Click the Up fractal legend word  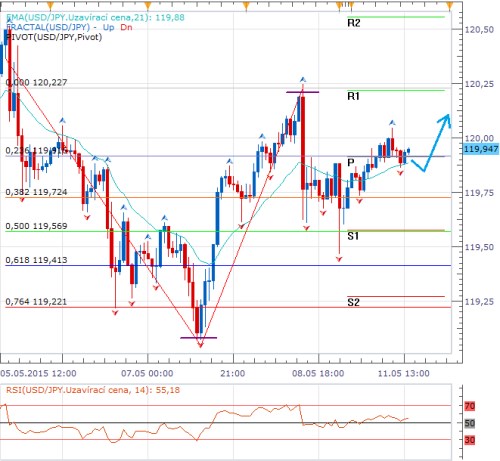pos(108,27)
